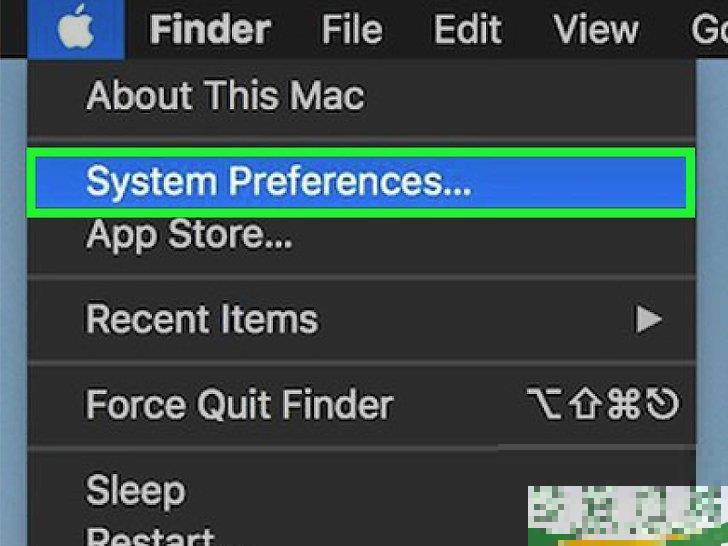Click the Escape symbol beside Force Quit

click(x=662, y=405)
